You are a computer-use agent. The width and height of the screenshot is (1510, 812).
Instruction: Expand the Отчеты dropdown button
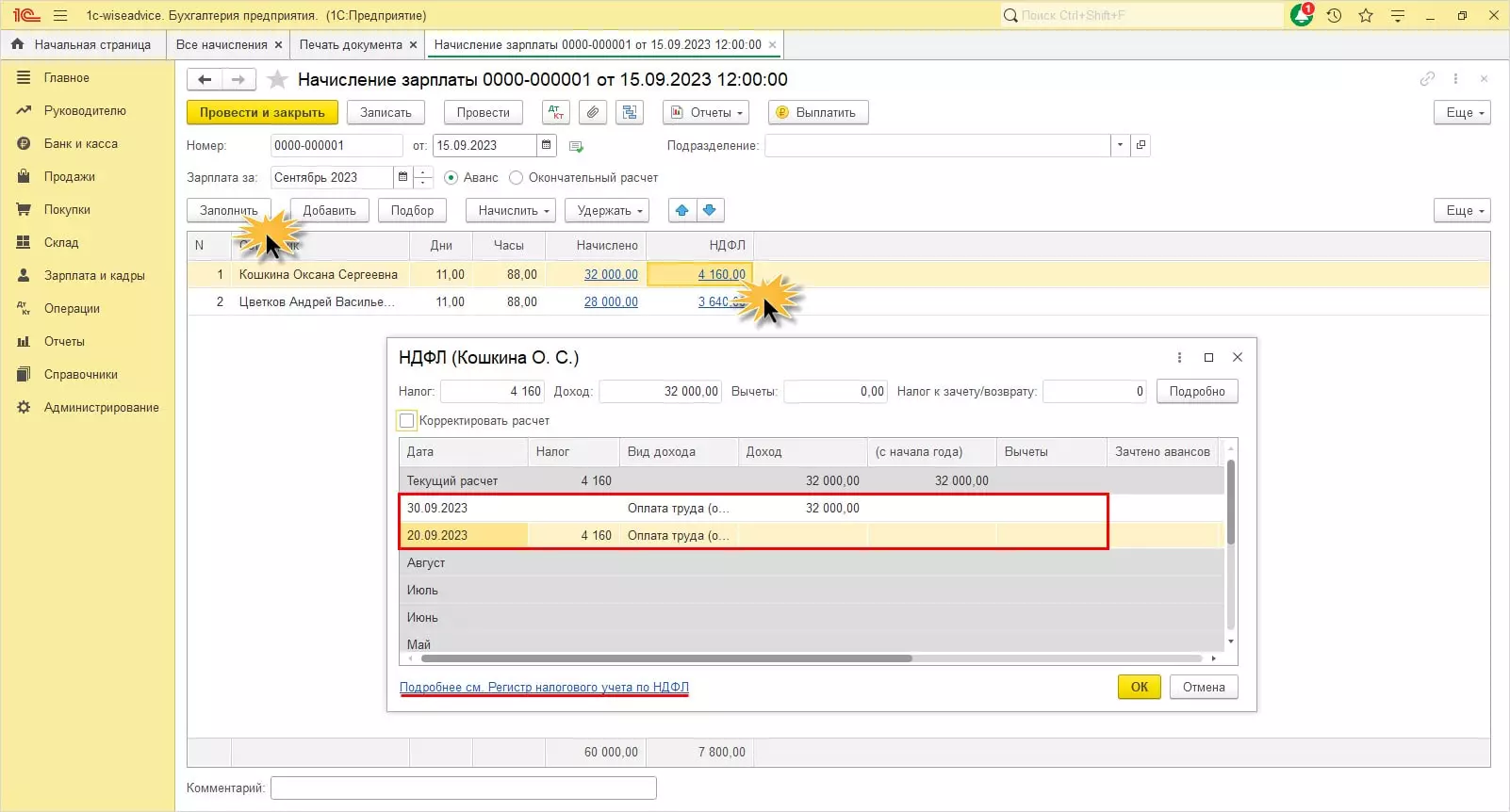tap(706, 112)
